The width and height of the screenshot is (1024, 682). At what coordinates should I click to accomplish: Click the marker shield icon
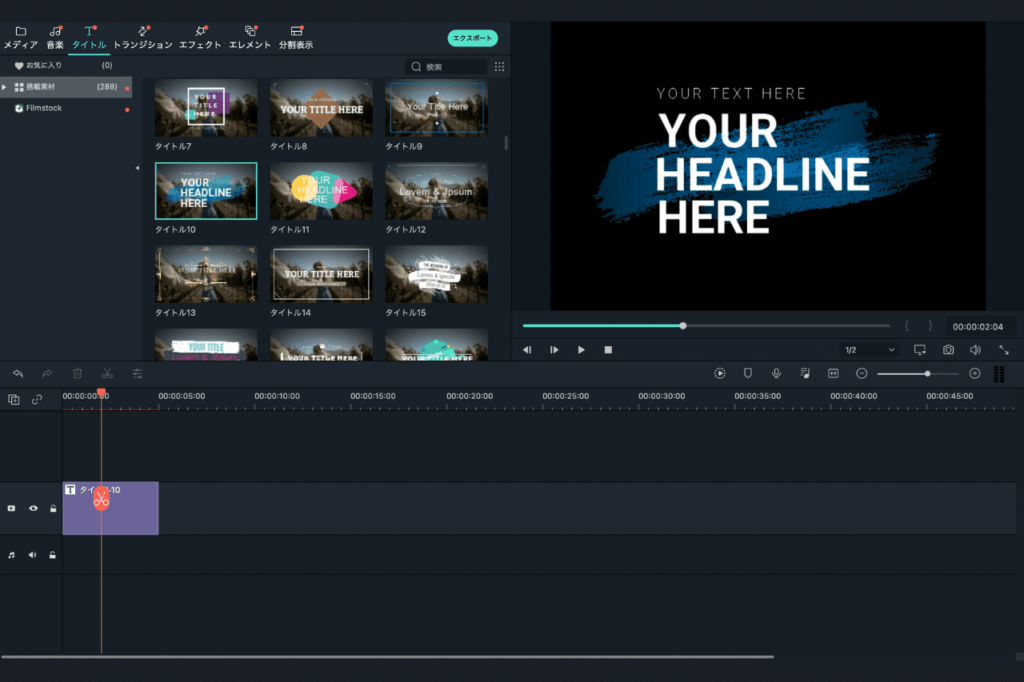[748, 374]
